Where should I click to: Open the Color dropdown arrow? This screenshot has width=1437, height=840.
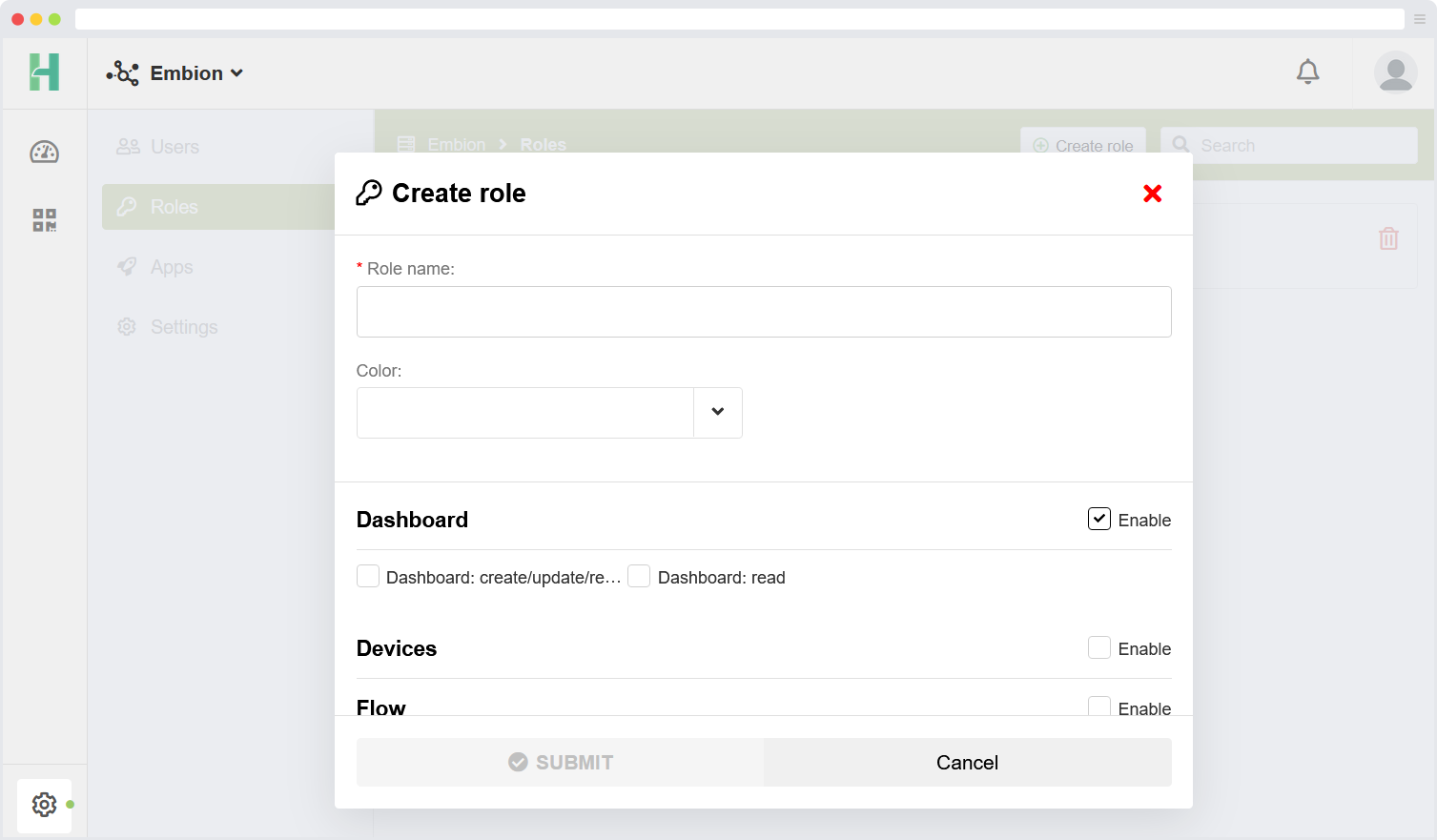717,412
